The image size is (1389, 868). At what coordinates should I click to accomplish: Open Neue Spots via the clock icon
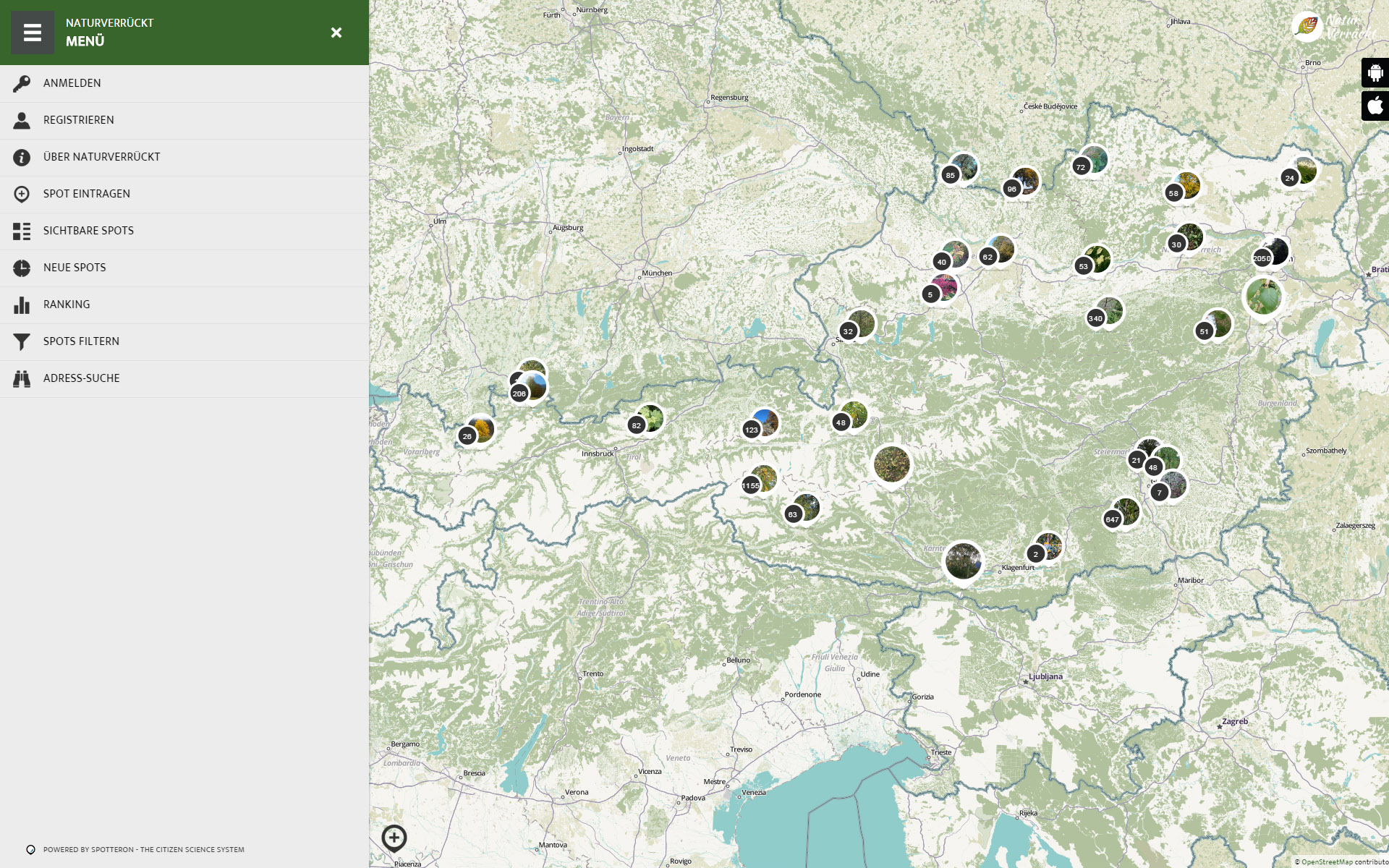(22, 268)
